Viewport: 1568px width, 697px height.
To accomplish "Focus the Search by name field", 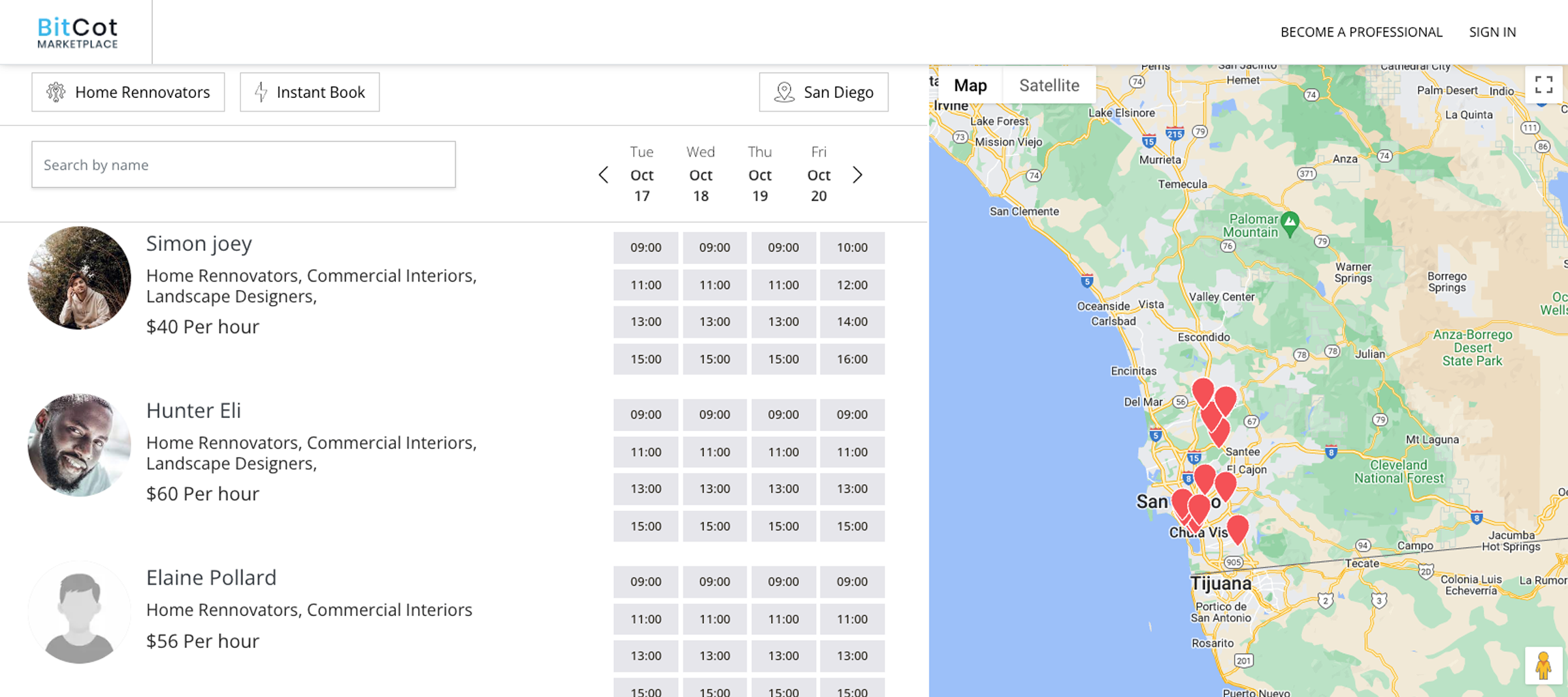I will (243, 165).
